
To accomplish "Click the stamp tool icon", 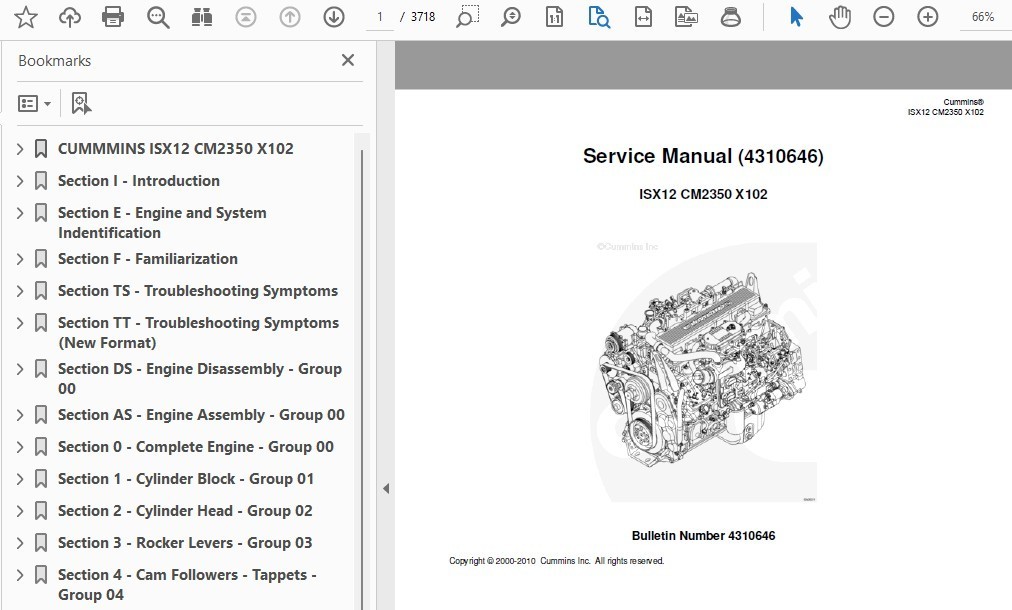I will (731, 17).
